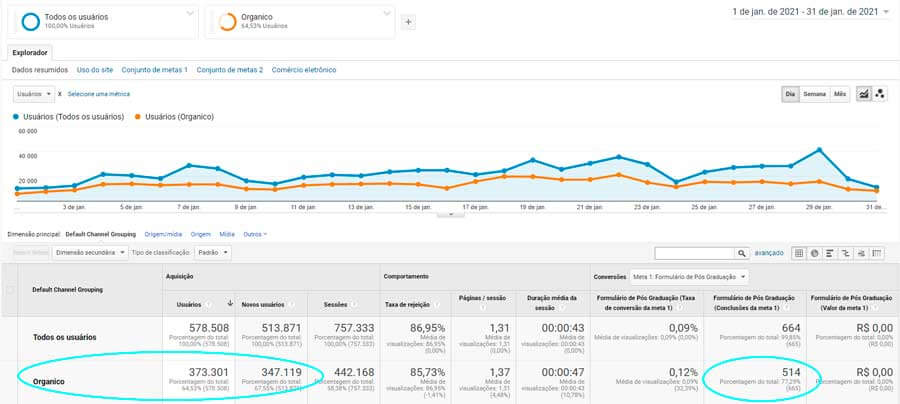Open the Comércio eletrônico tab
This screenshot has width=900, height=404.
point(304,70)
